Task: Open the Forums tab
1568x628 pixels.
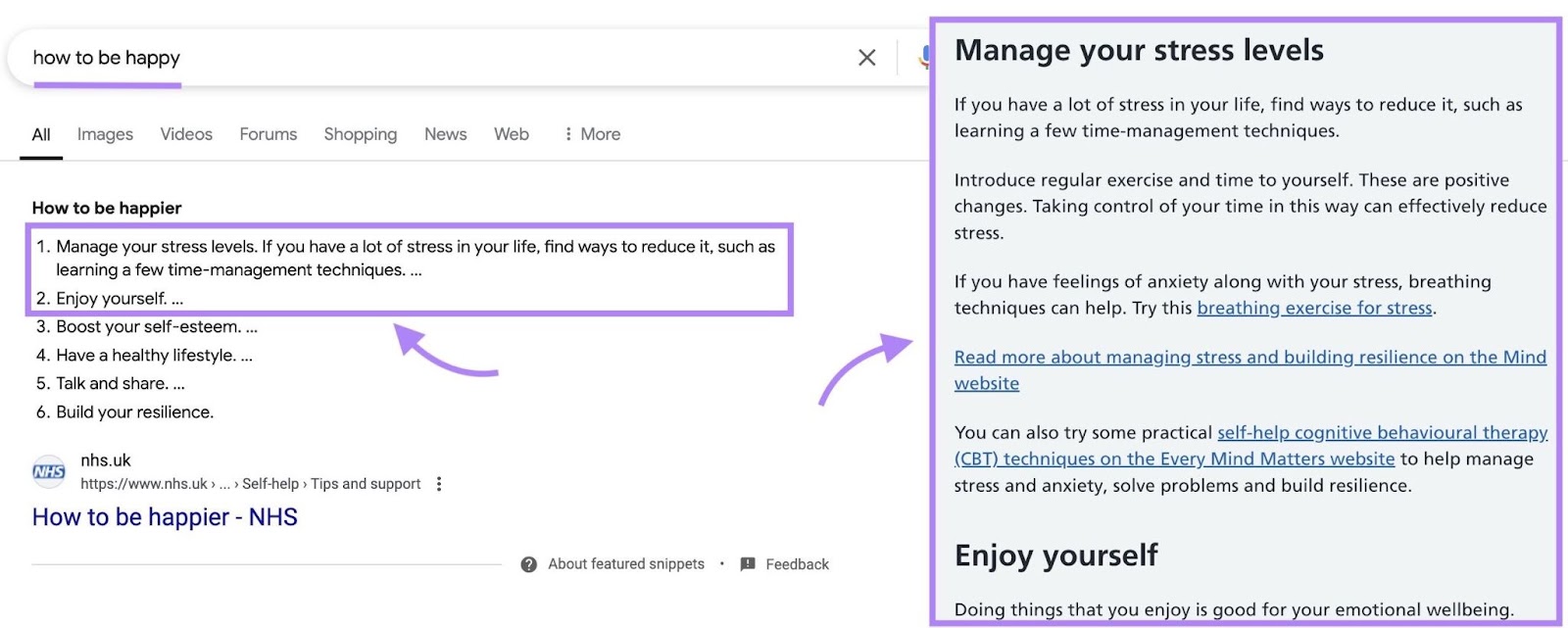Action: pyautogui.click(x=269, y=134)
